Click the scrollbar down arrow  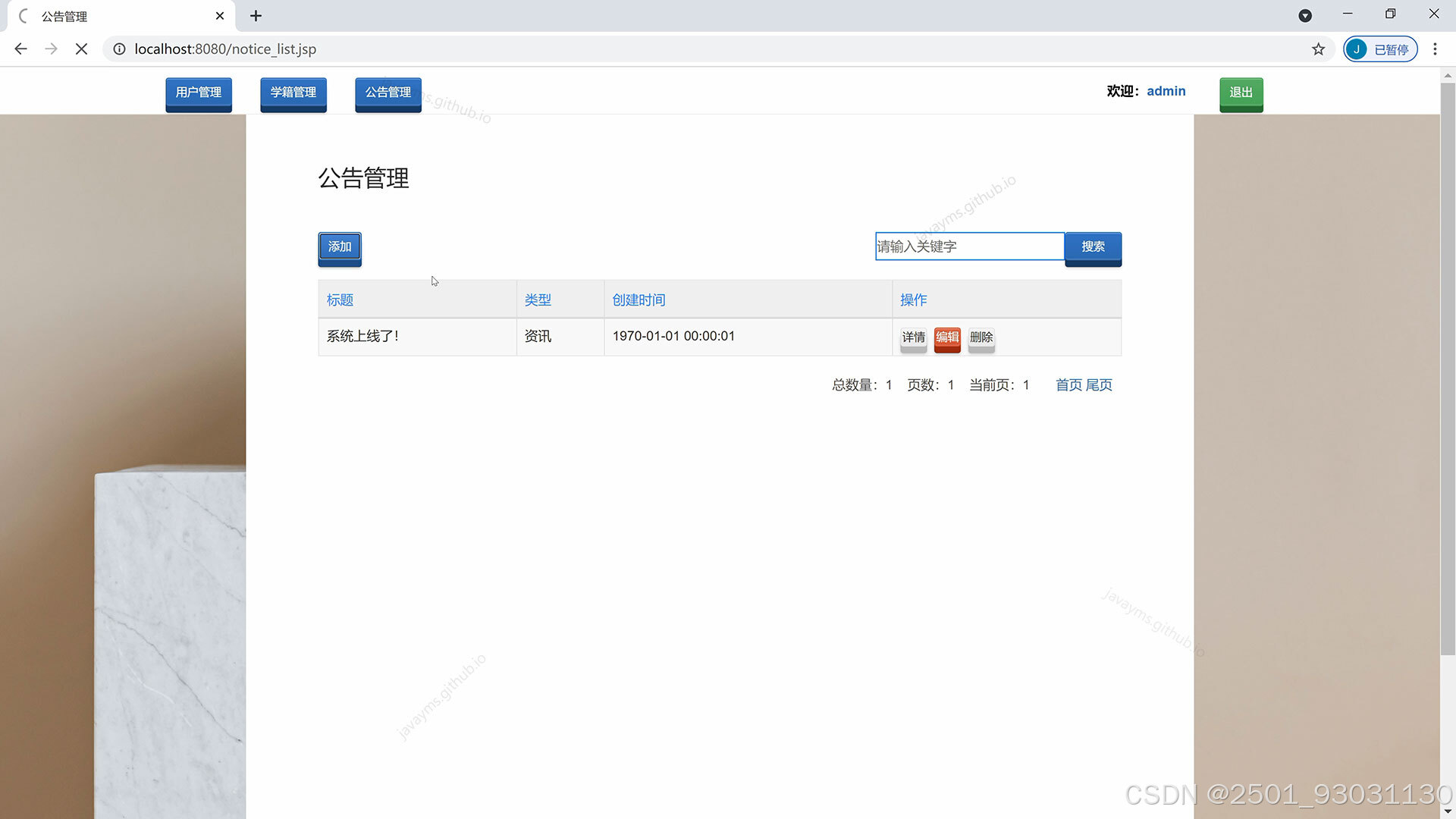tap(1448, 811)
